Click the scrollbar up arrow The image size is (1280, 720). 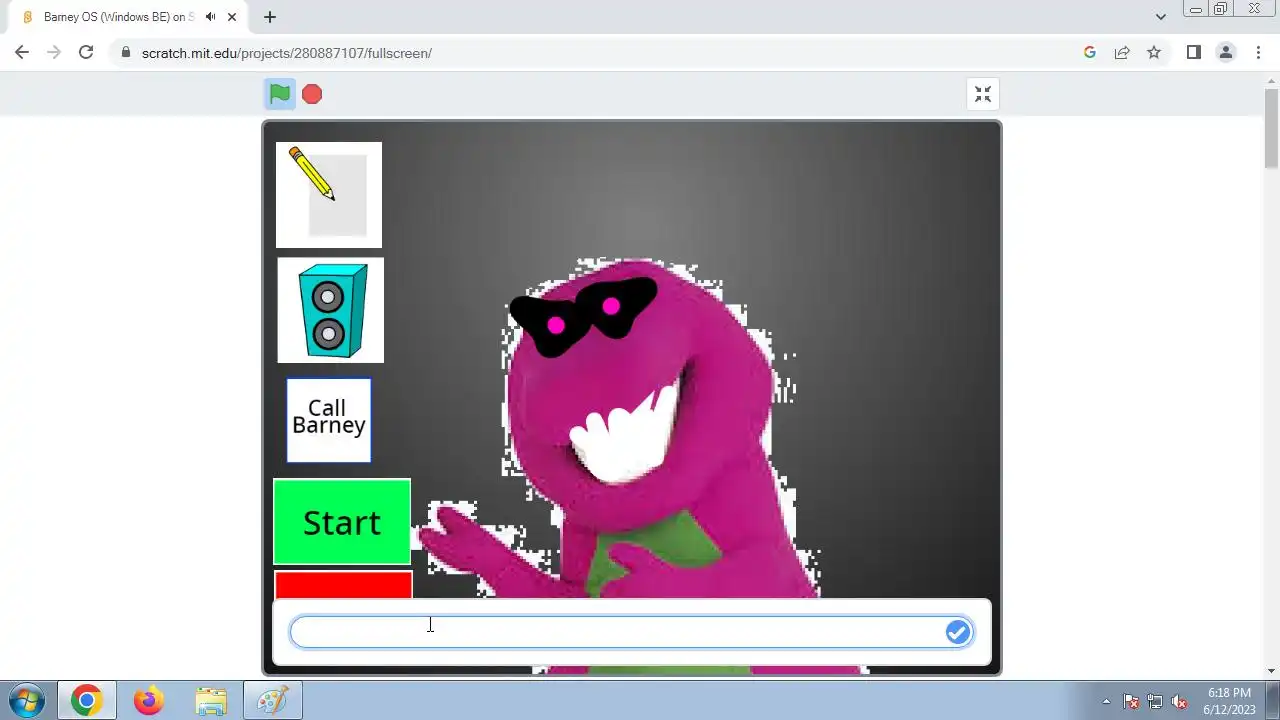pyautogui.click(x=1271, y=80)
